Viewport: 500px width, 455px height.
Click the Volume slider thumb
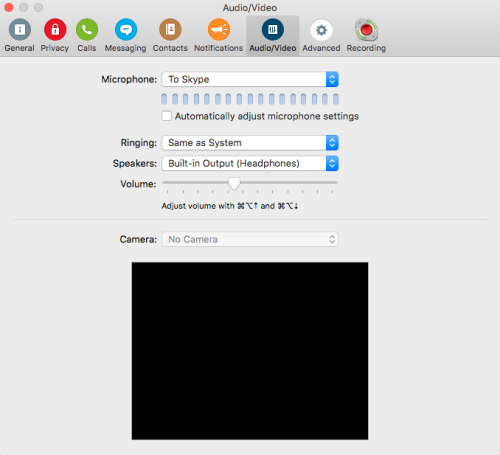click(x=234, y=183)
